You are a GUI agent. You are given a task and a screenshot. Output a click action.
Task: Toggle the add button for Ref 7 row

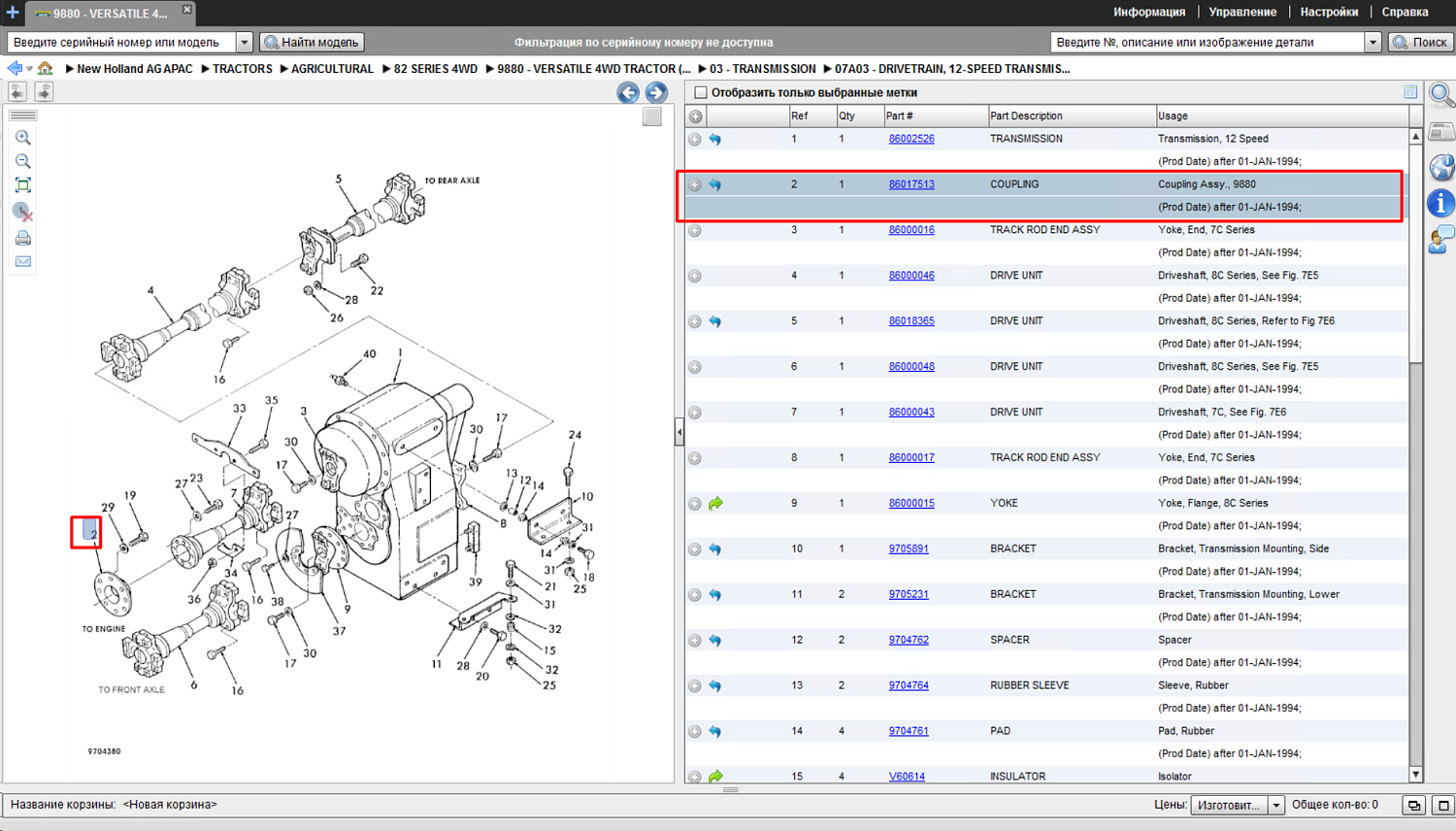[695, 413]
